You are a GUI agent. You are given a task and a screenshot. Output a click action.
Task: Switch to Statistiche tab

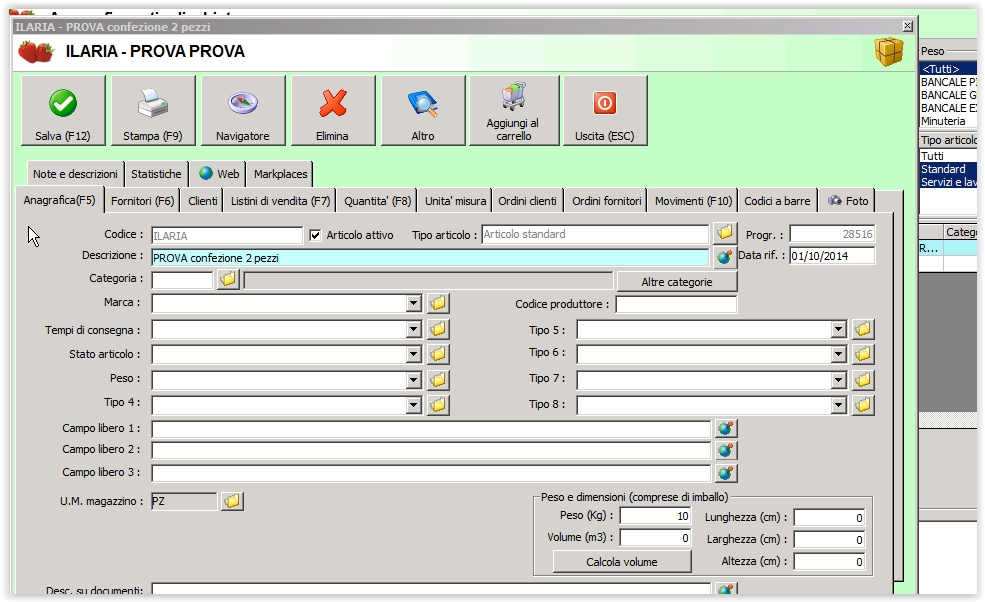(x=156, y=174)
